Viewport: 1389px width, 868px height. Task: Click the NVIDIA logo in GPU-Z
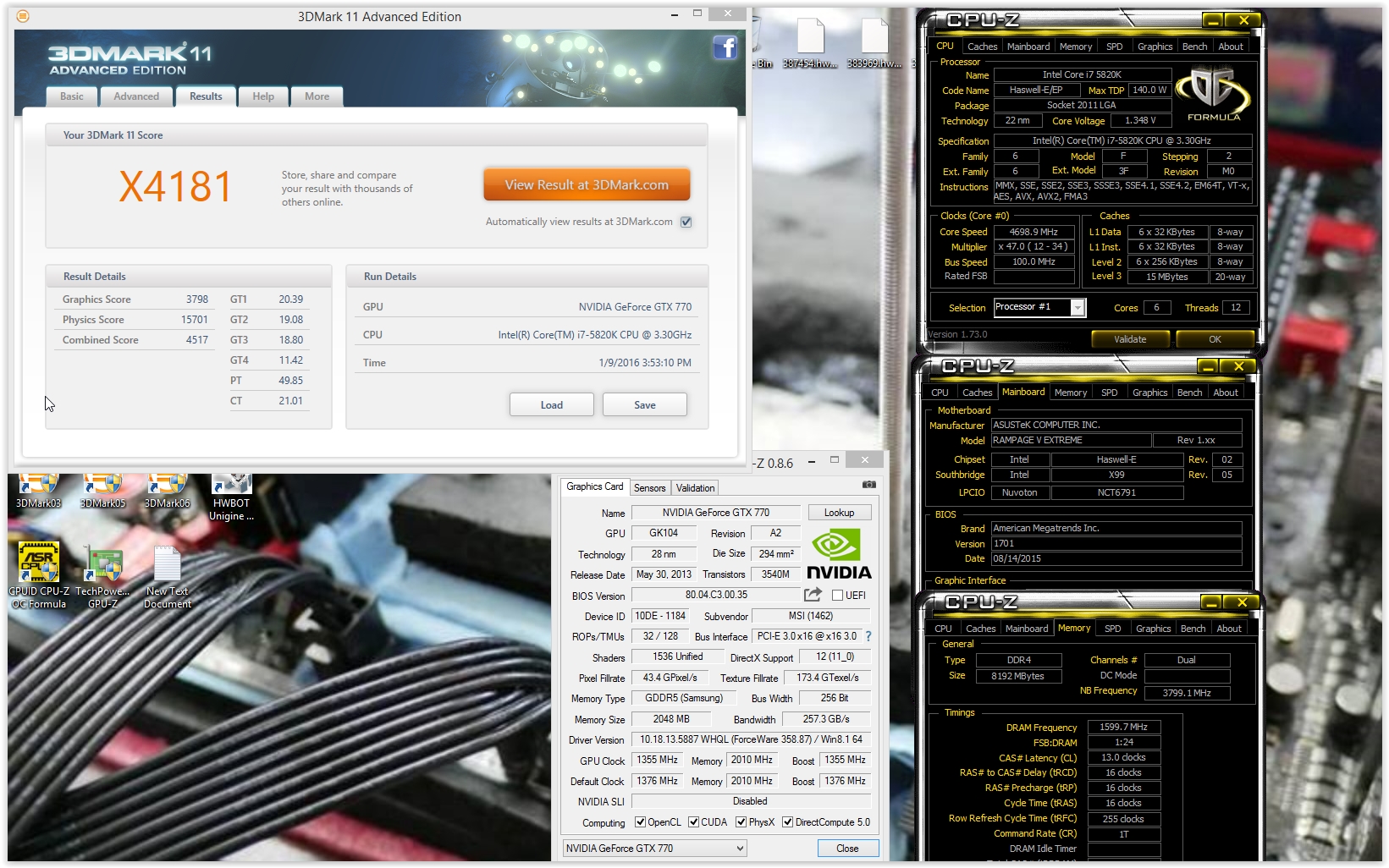839,554
